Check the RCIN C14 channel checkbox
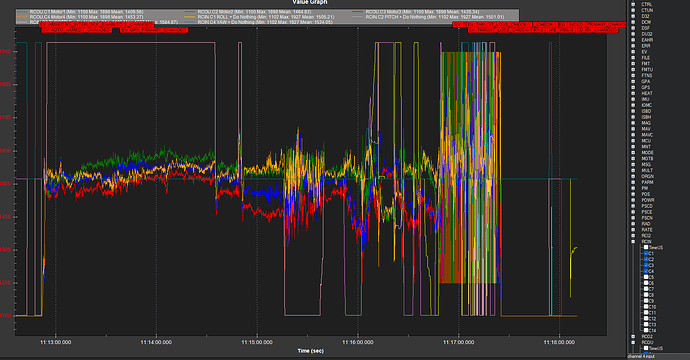690x360 pixels. pos(646,330)
